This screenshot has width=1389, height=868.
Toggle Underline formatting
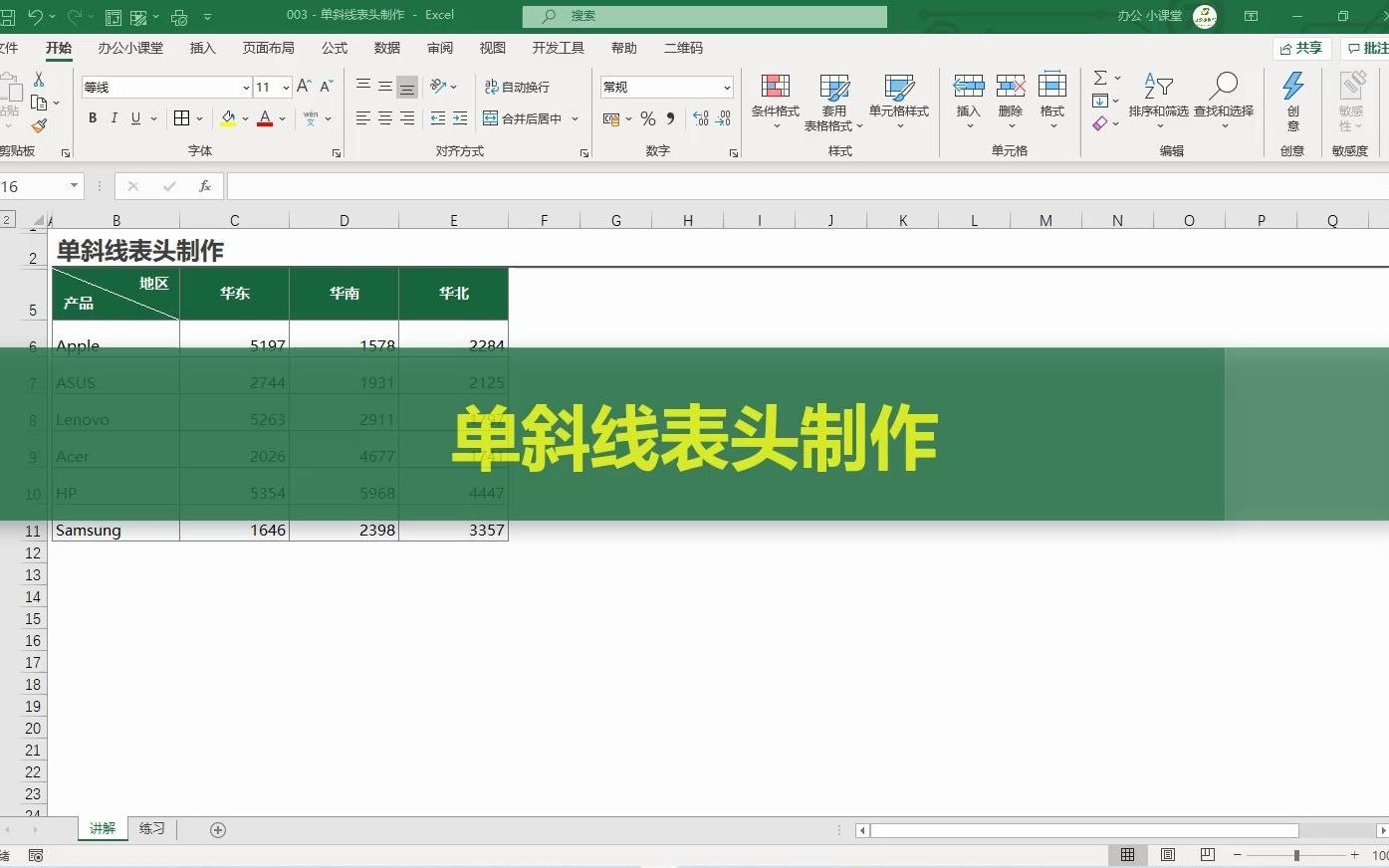tap(135, 118)
